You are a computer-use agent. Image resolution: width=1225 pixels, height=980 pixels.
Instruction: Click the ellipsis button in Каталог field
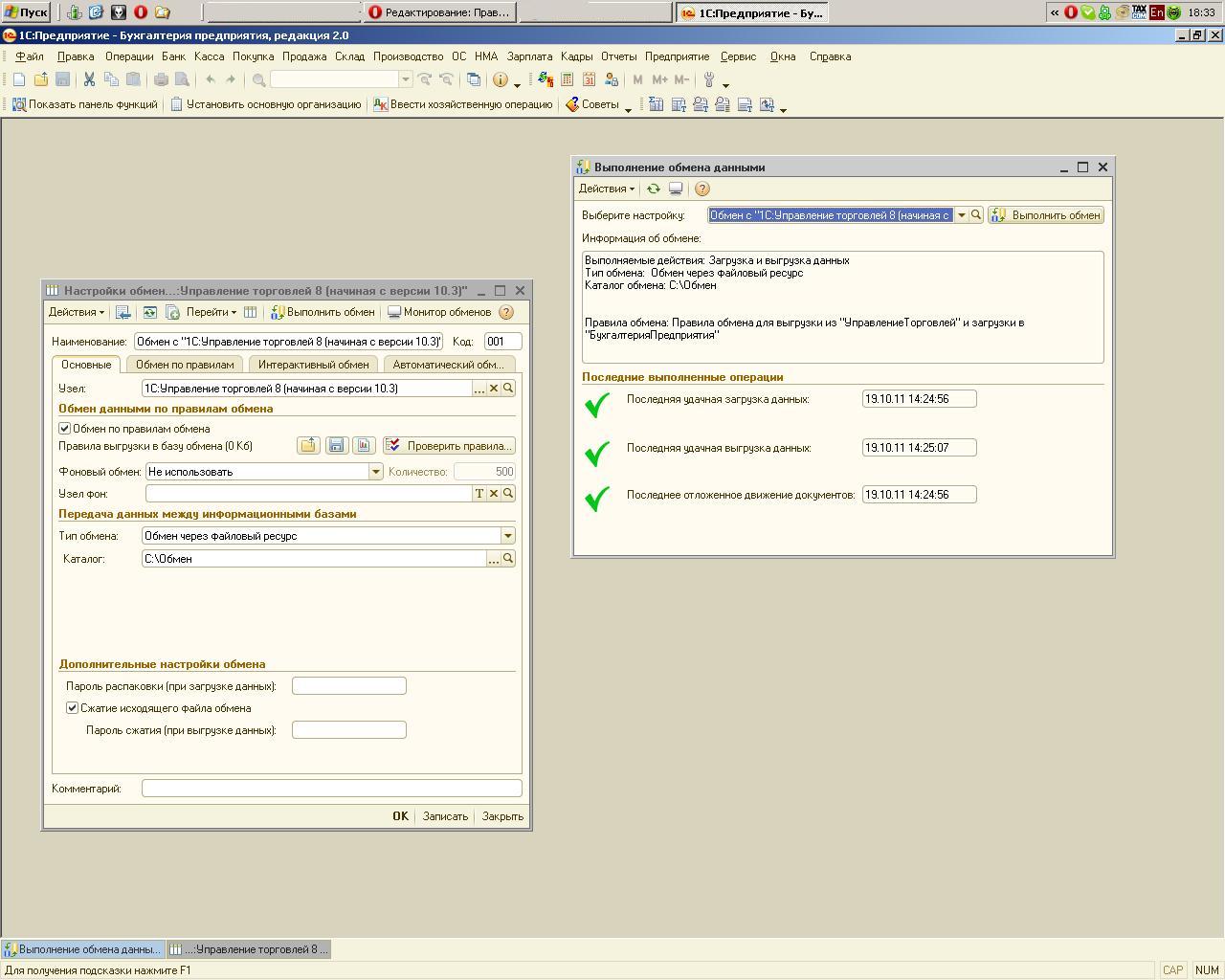(494, 559)
